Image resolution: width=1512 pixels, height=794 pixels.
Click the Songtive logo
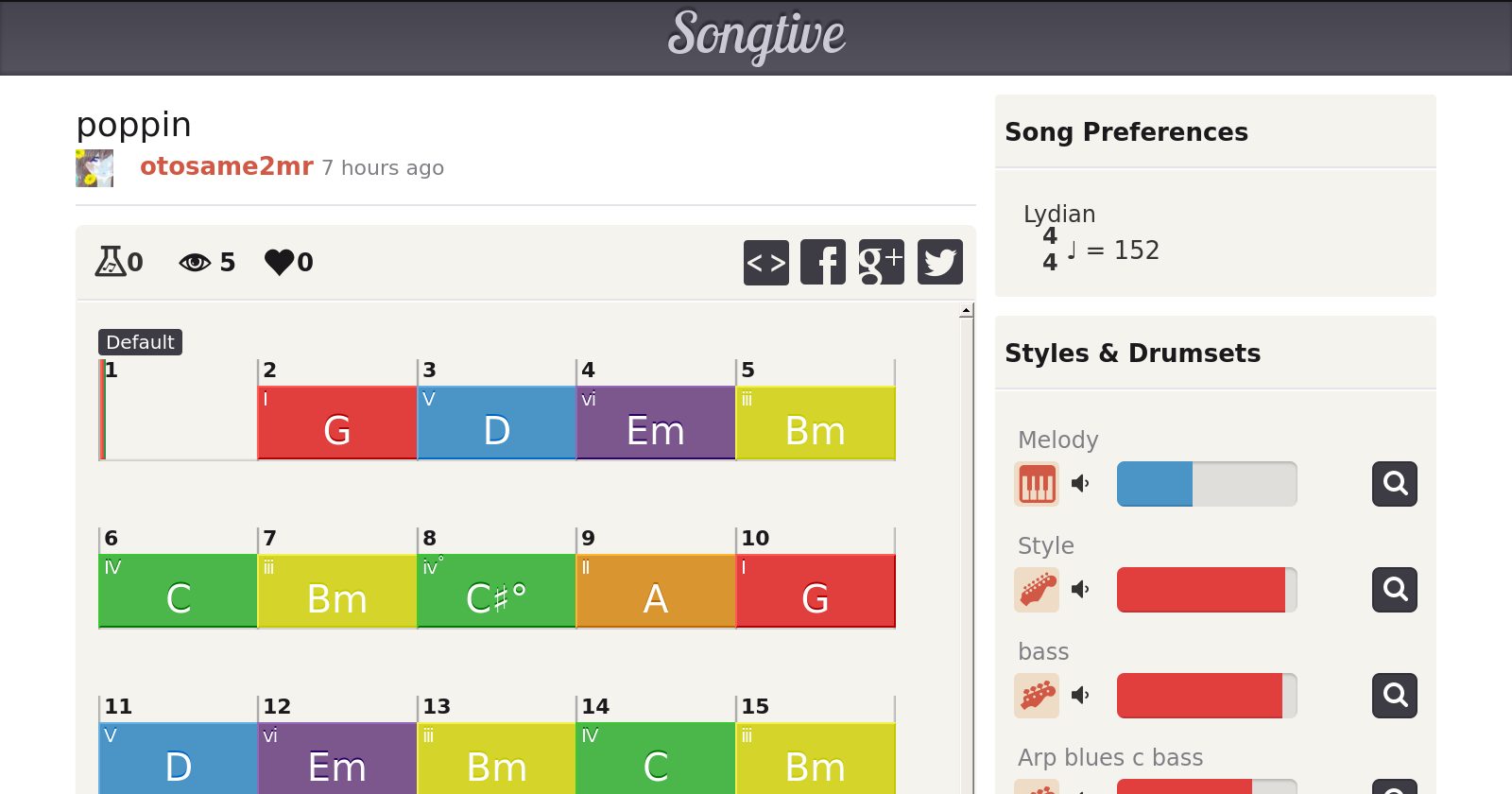click(x=756, y=36)
